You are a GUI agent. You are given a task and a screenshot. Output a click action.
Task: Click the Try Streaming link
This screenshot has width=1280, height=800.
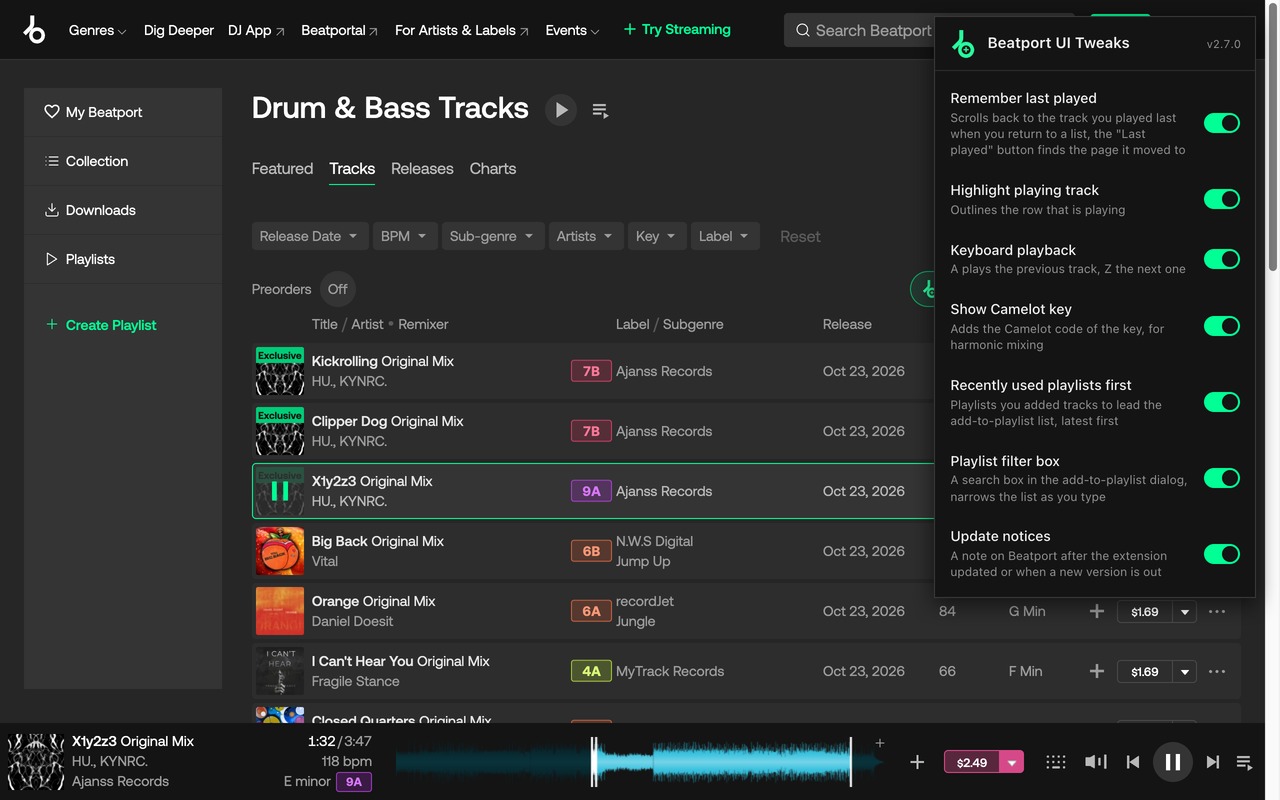(677, 30)
